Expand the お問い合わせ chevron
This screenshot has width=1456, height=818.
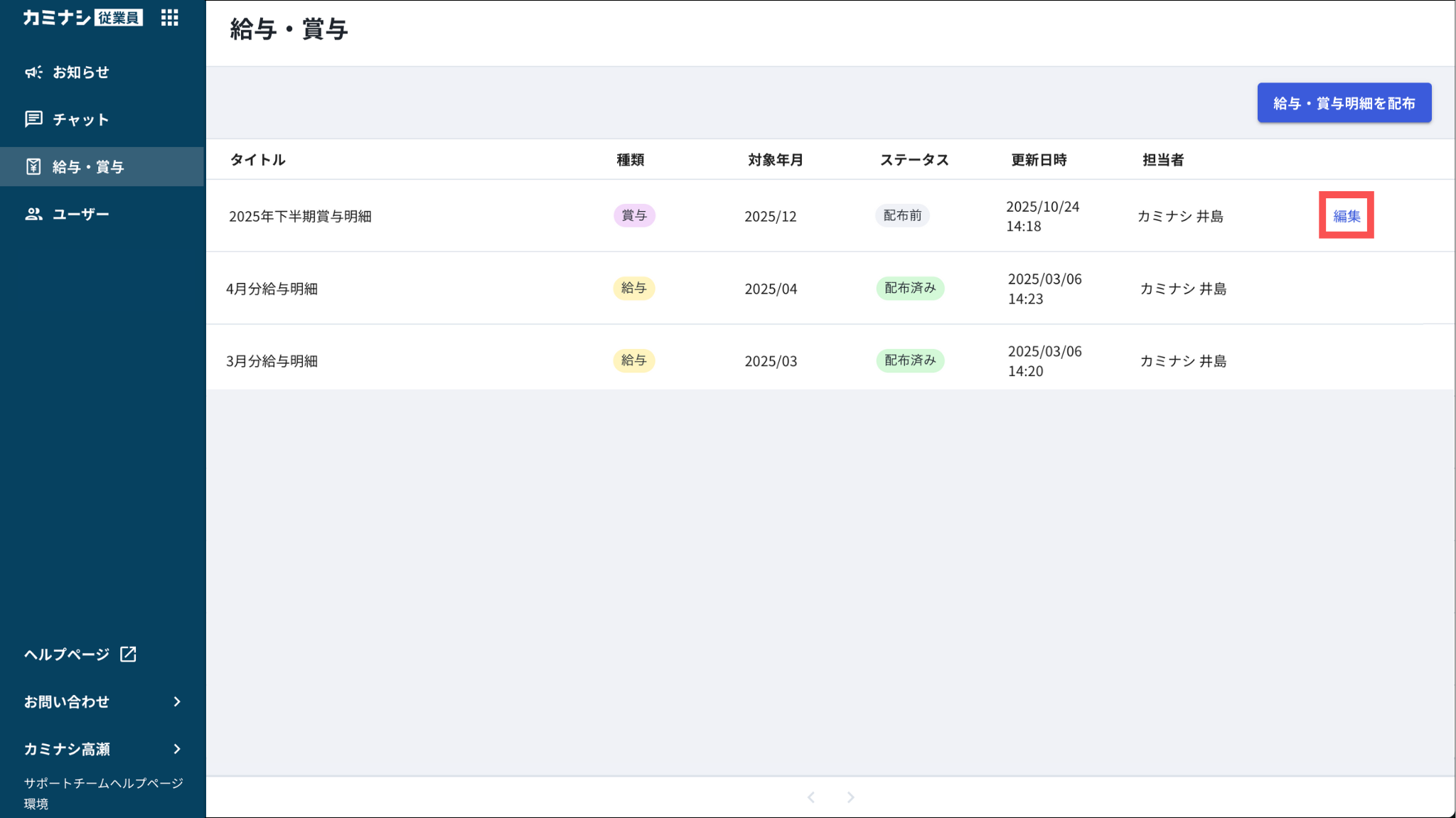tap(177, 701)
